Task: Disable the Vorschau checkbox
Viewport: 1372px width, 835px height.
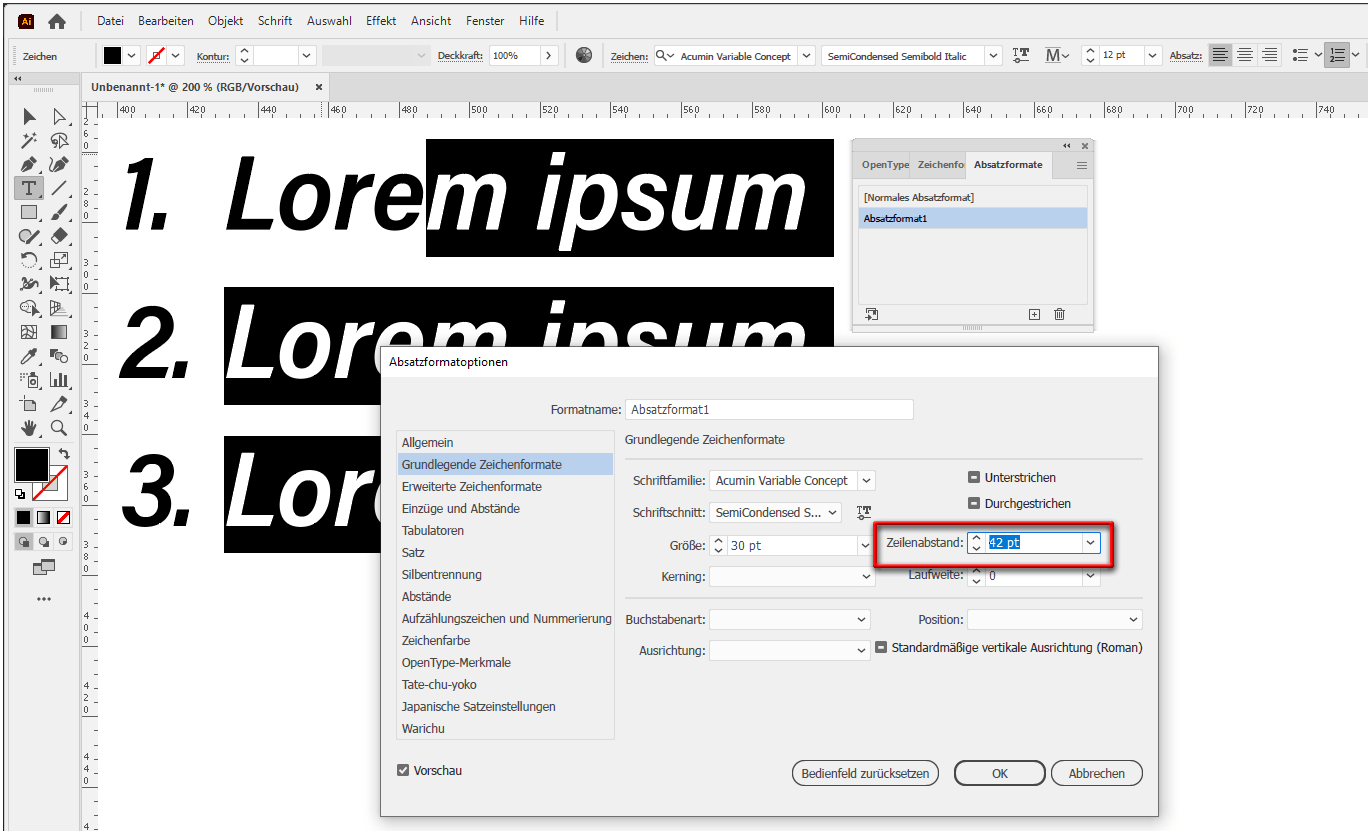Action: pos(403,770)
